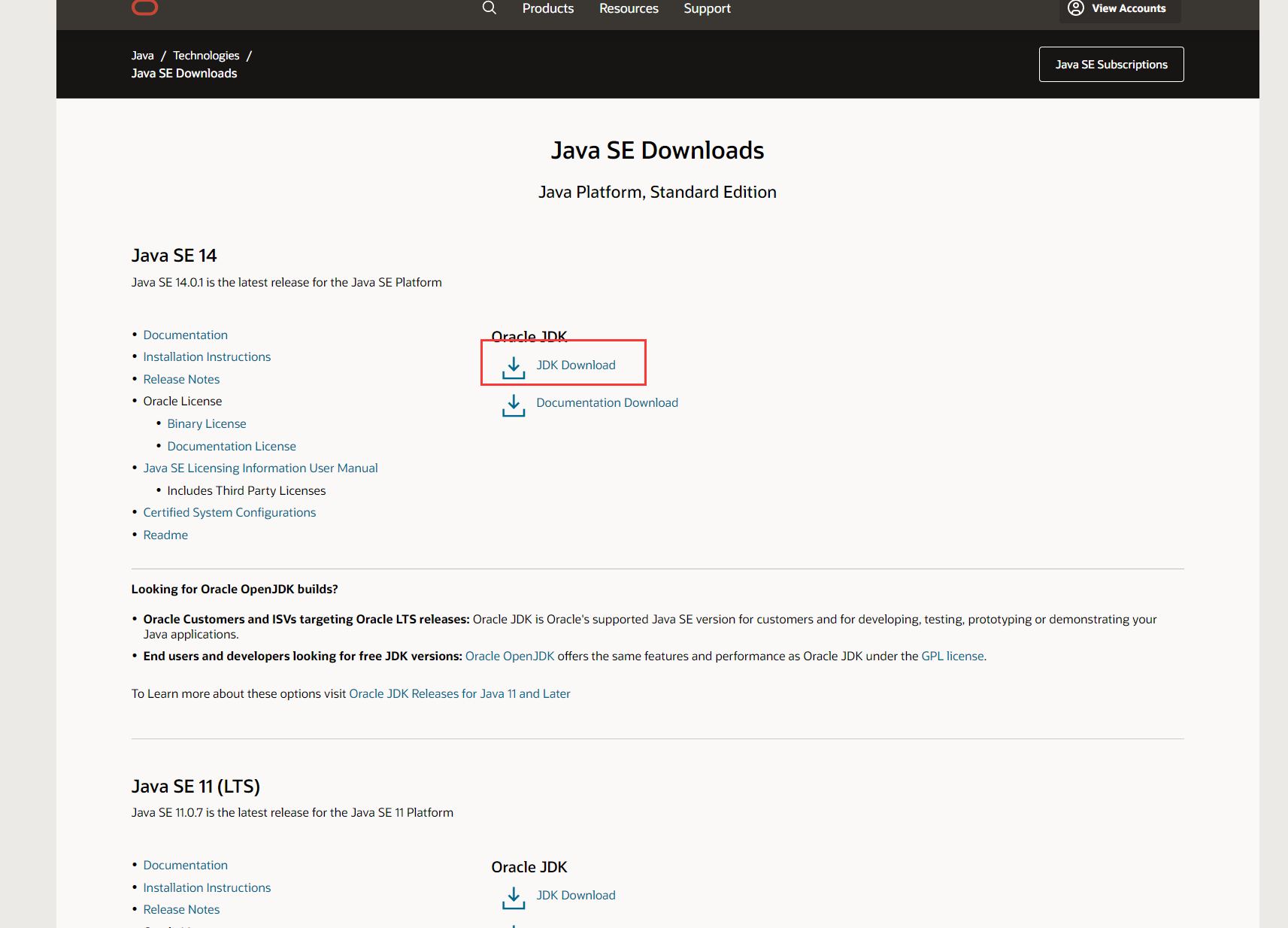Go to the Technologies breadcrumb link

(x=206, y=56)
